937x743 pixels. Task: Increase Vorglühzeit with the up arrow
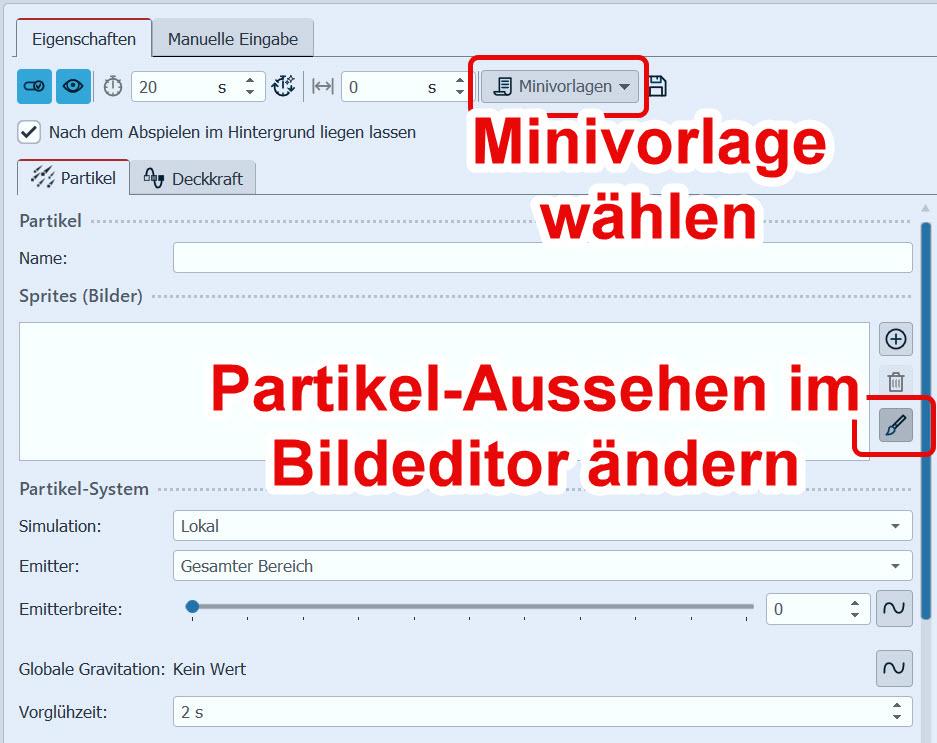tap(897, 706)
